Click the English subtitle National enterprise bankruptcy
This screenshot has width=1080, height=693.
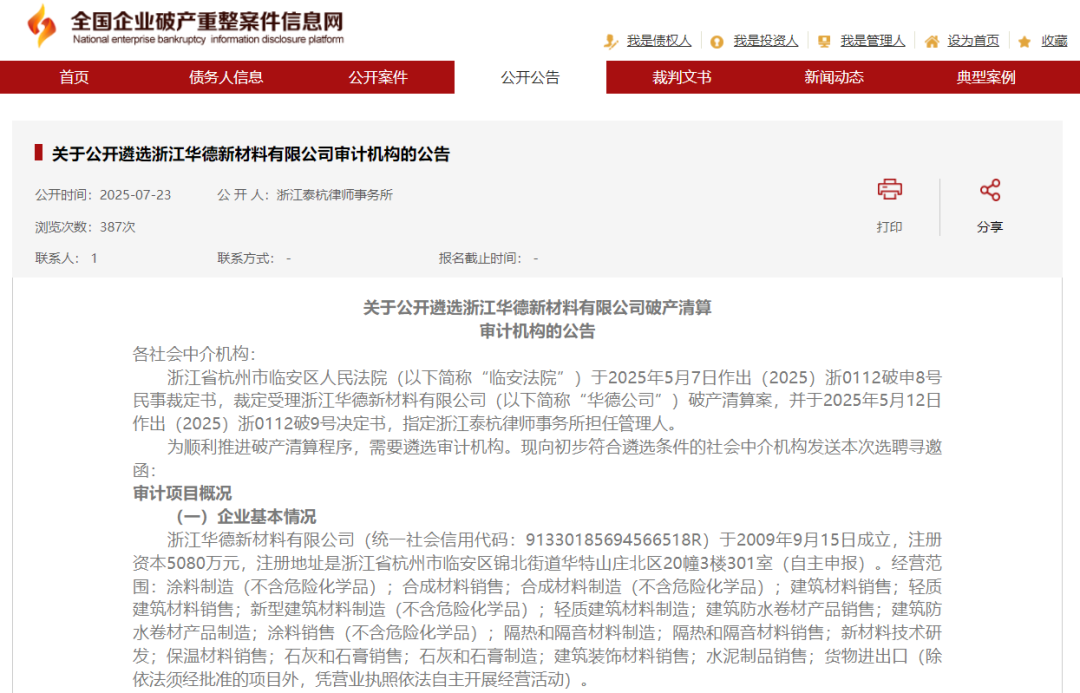click(139, 39)
